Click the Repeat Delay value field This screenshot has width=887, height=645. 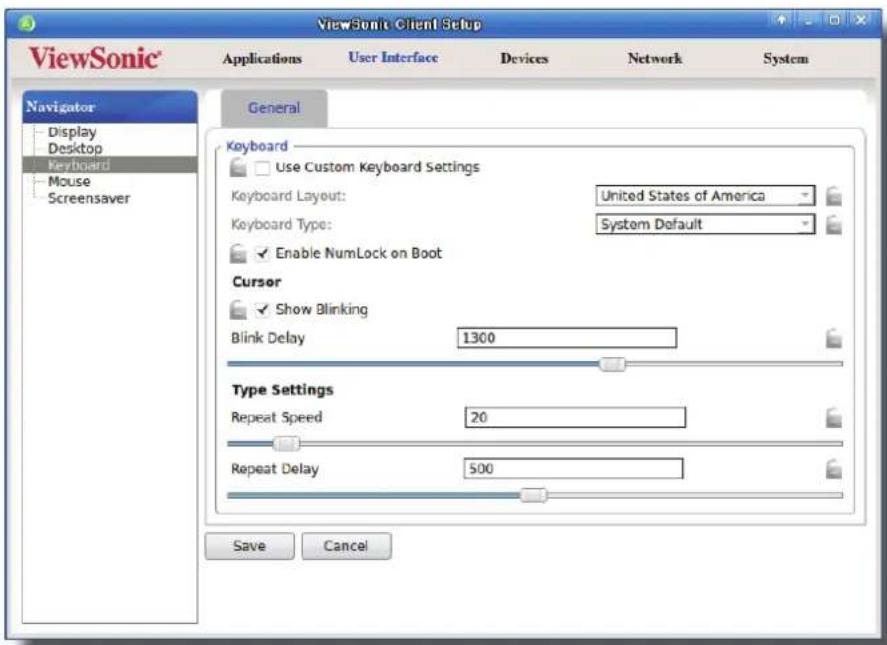coord(573,468)
